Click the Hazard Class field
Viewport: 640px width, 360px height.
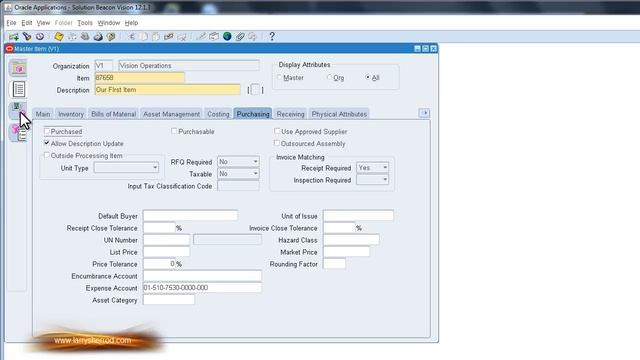[x=351, y=240]
